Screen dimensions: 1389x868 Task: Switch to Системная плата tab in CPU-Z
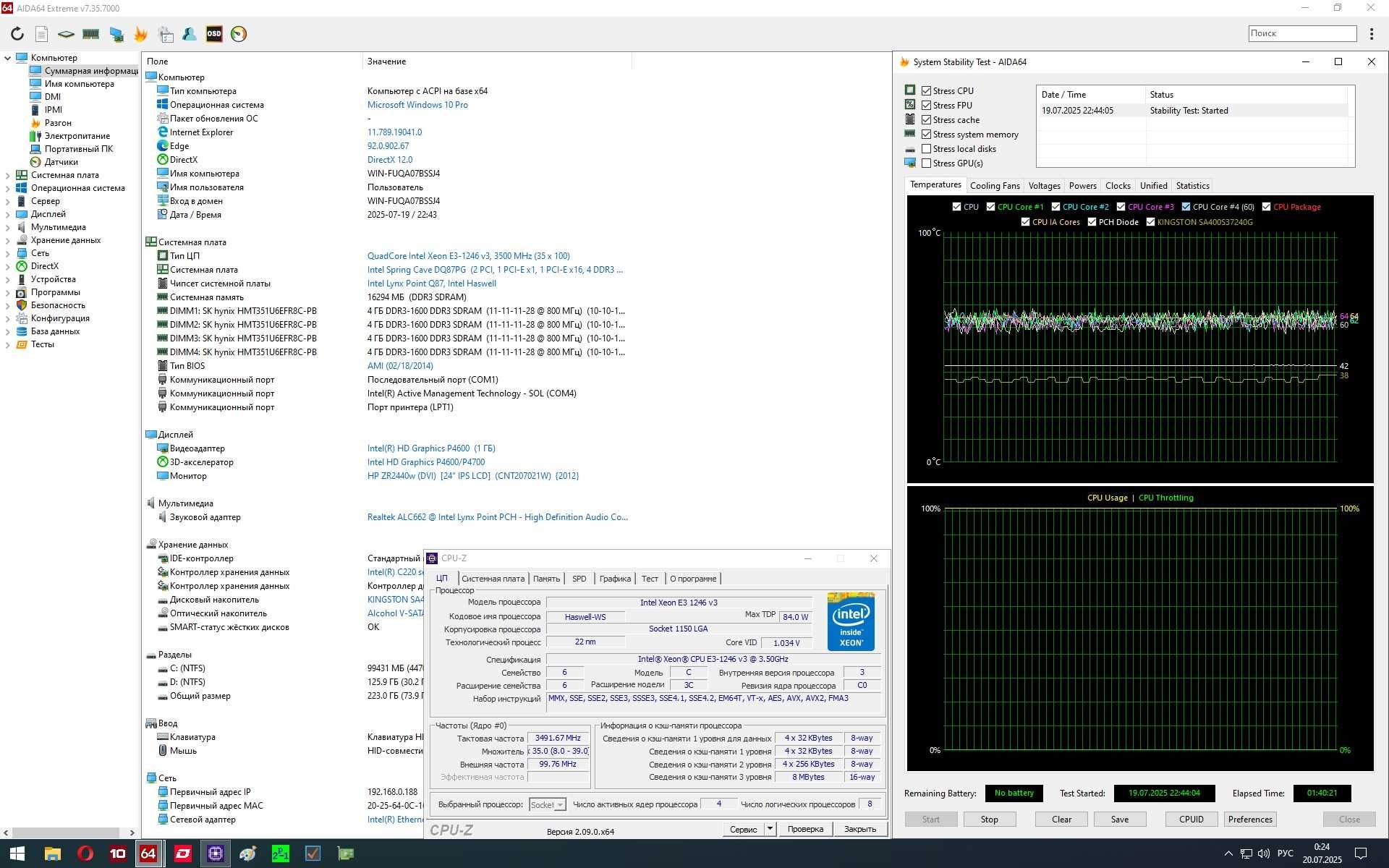[493, 579]
